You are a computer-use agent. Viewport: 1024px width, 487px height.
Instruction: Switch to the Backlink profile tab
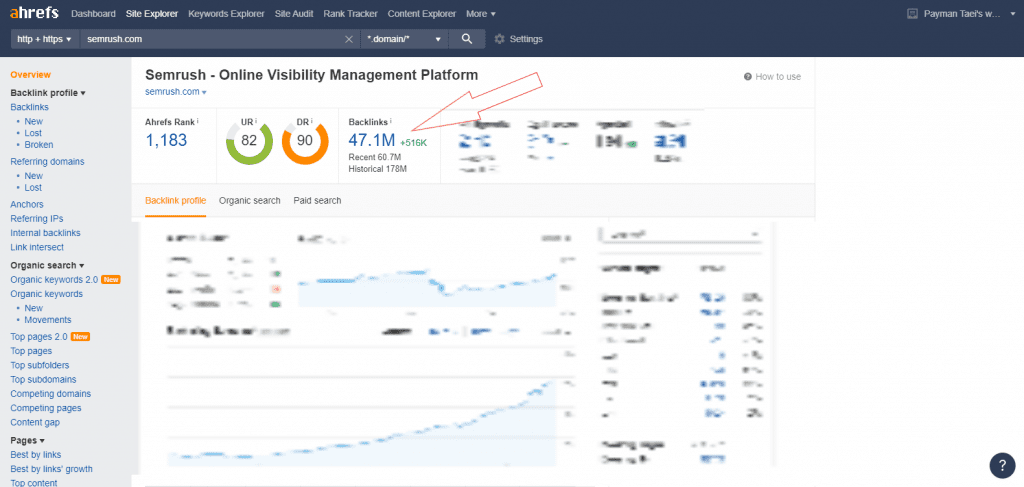[176, 200]
